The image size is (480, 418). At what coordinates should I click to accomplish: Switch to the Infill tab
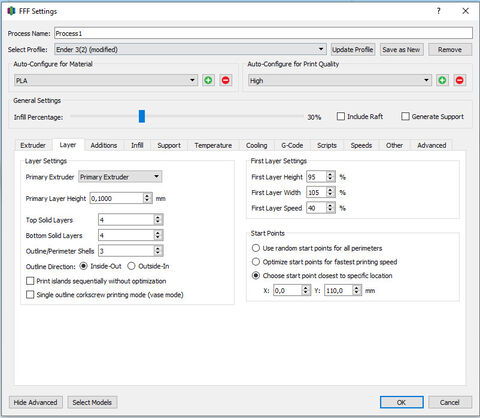click(137, 145)
